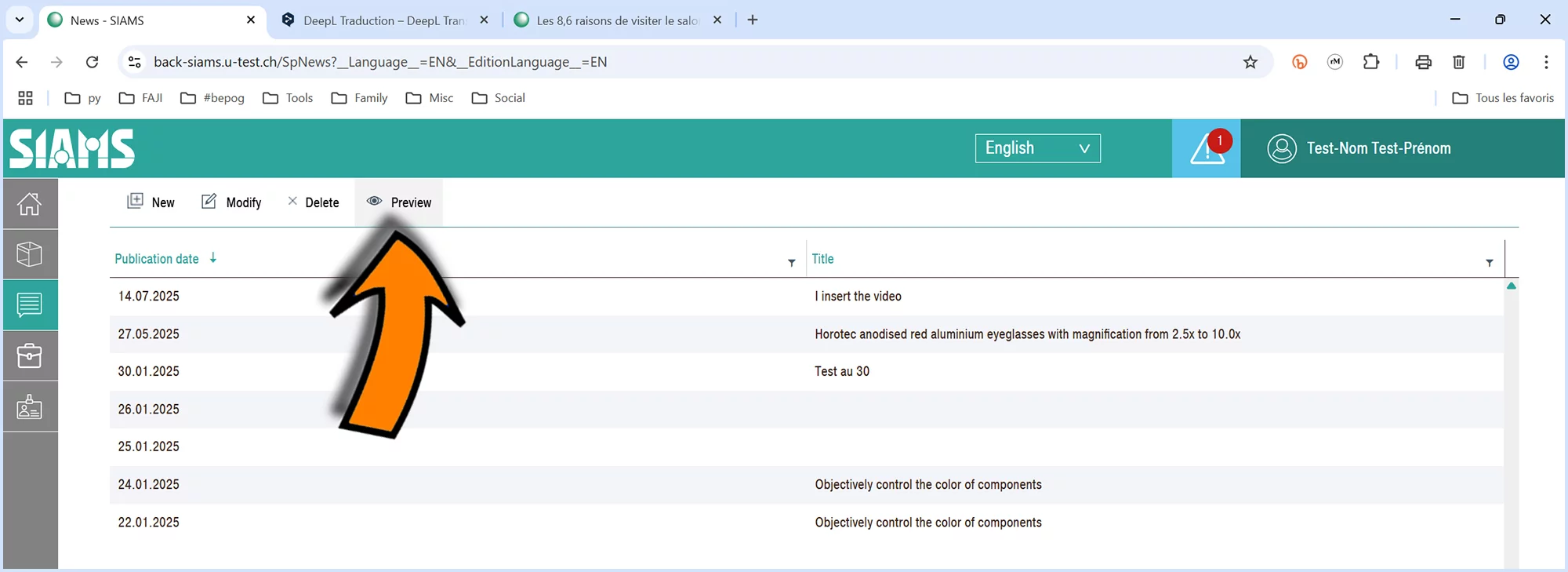This screenshot has height=572, width=1568.
Task: Click Modify in the toolbar
Action: 231,202
